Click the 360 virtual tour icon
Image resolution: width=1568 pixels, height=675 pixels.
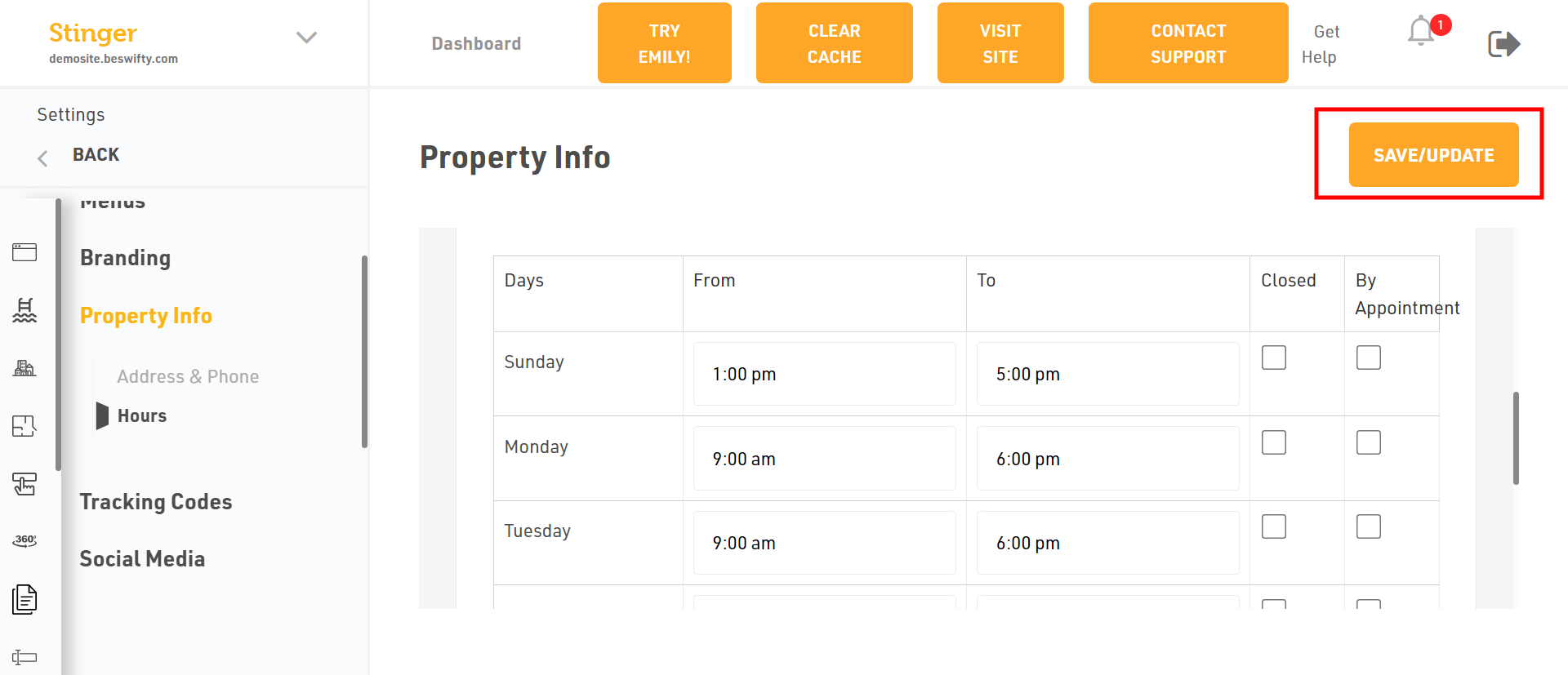(24, 540)
